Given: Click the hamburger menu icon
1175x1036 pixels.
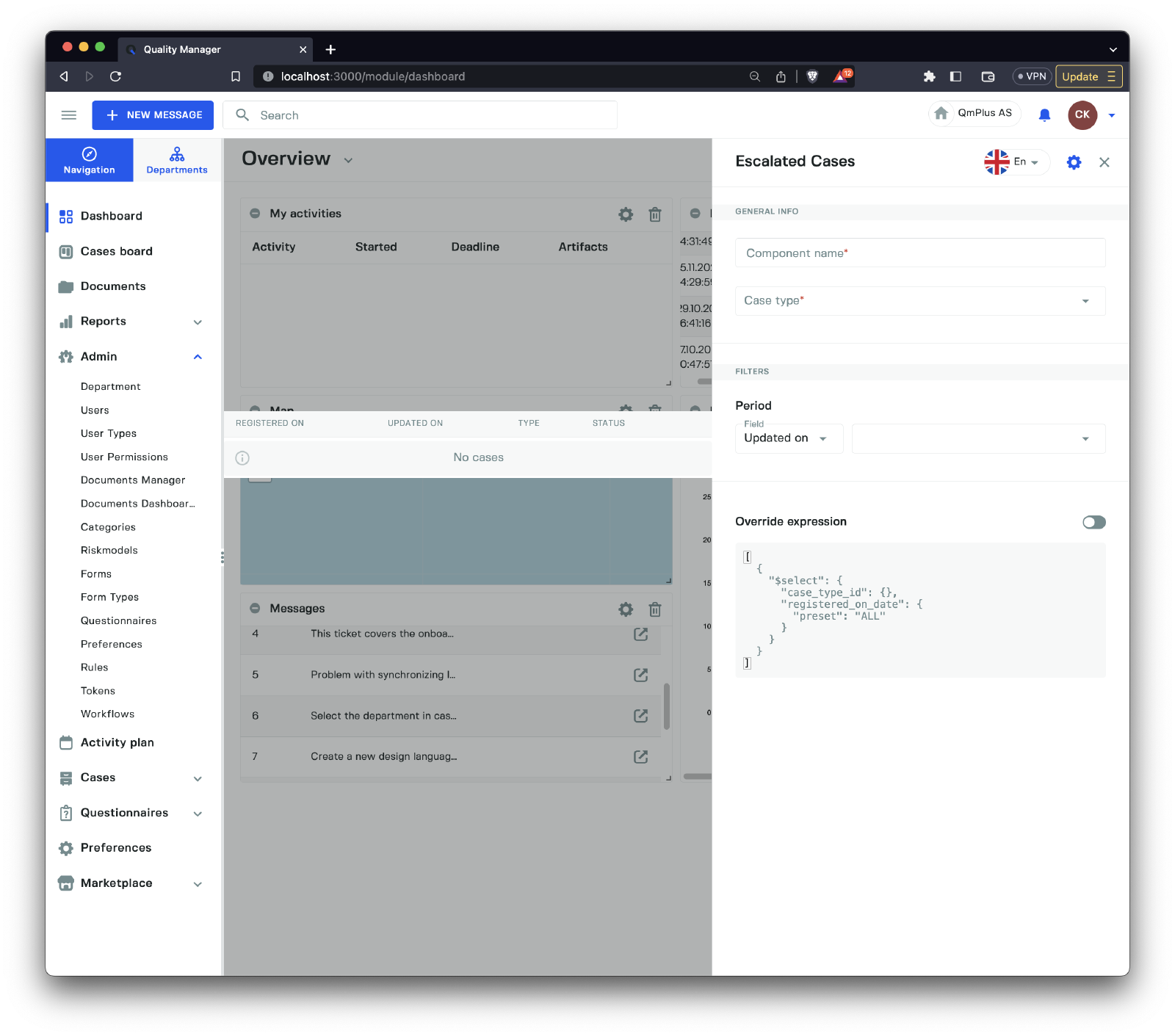Looking at the screenshot, I should 69,115.
